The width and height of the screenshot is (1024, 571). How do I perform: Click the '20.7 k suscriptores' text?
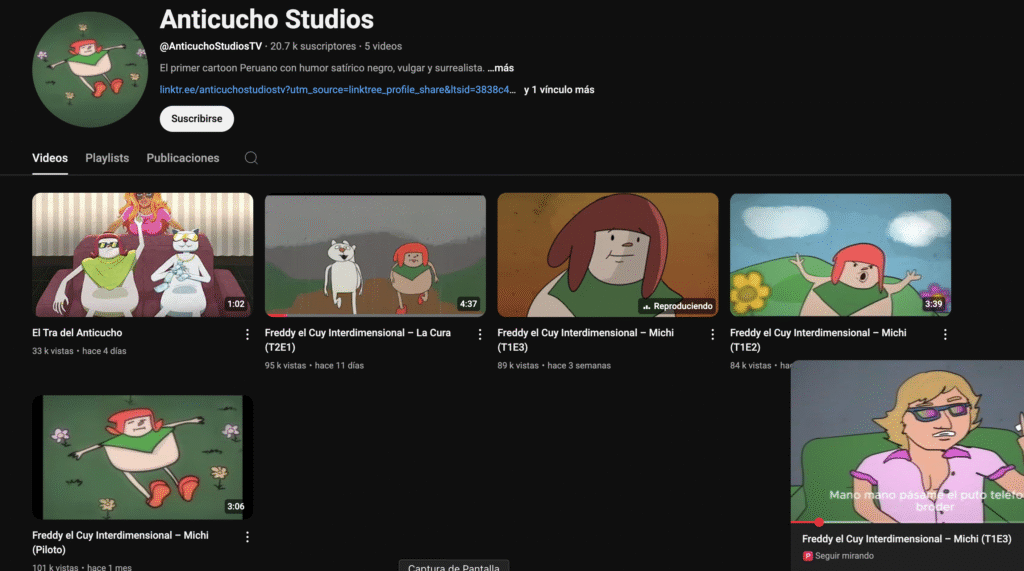[313, 46]
